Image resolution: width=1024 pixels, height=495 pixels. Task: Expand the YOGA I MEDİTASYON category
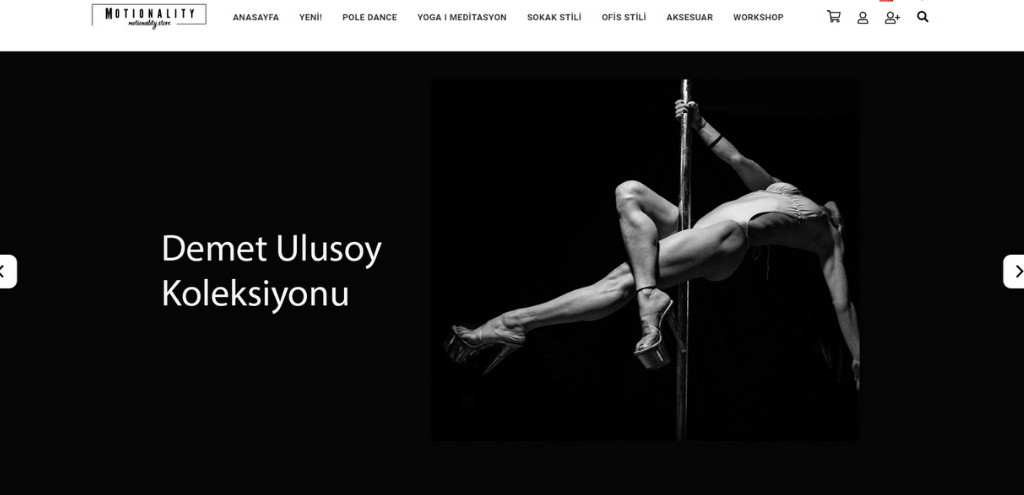pyautogui.click(x=462, y=18)
